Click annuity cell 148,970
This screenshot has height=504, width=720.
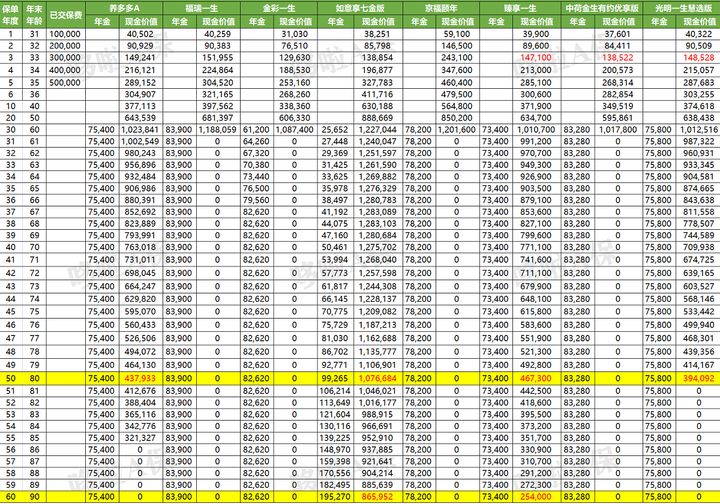[x=335, y=450]
